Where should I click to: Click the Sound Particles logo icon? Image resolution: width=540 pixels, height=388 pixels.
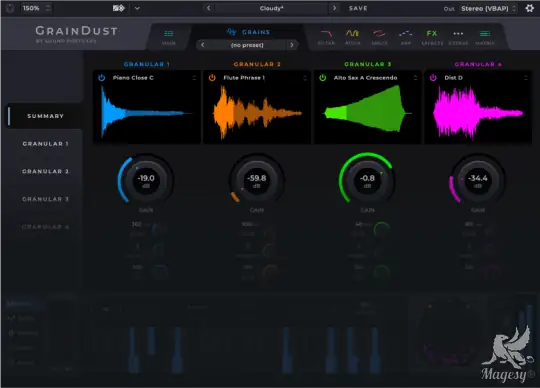(x=10, y=8)
